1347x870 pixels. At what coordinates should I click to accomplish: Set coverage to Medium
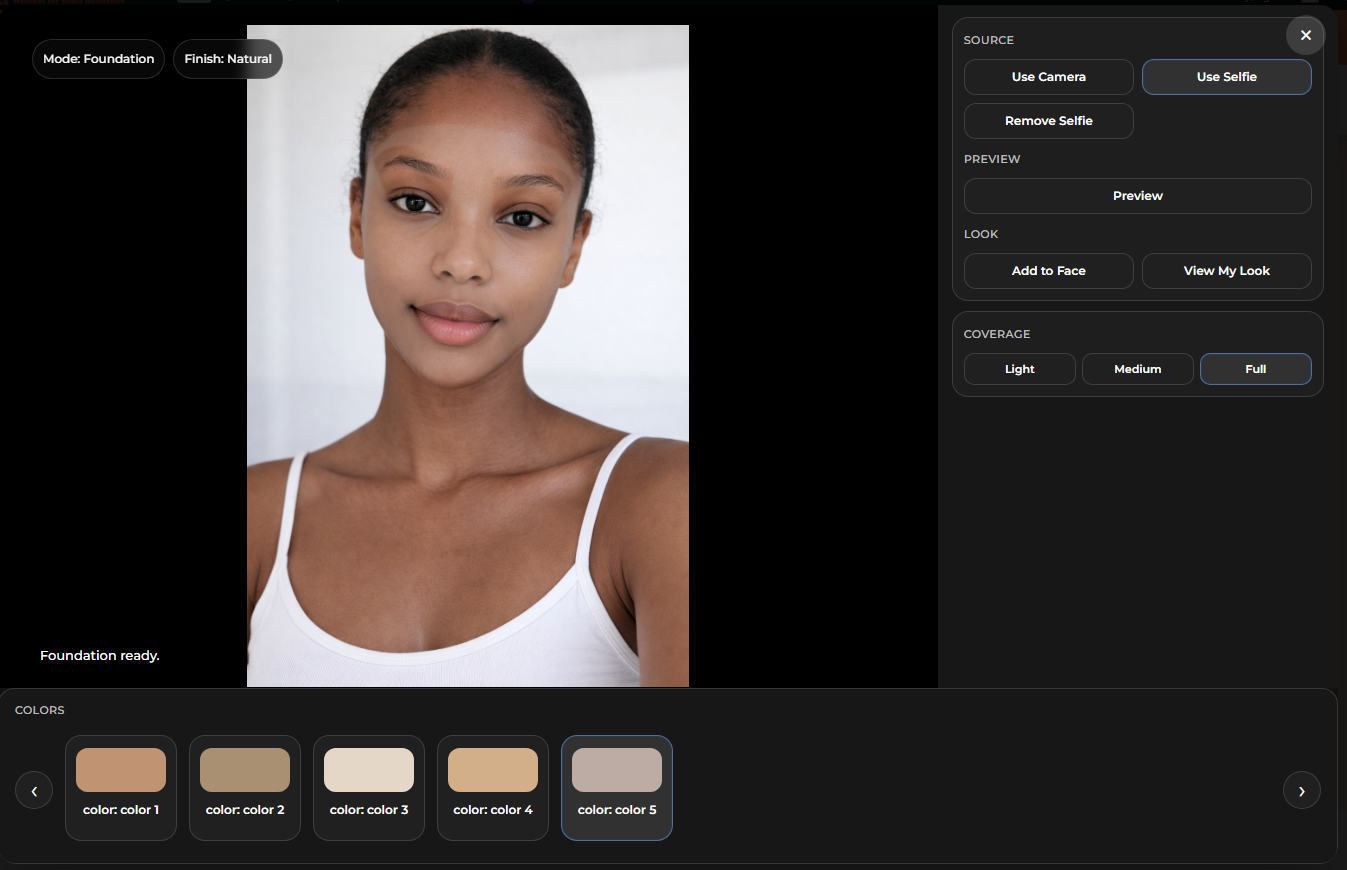(1137, 369)
